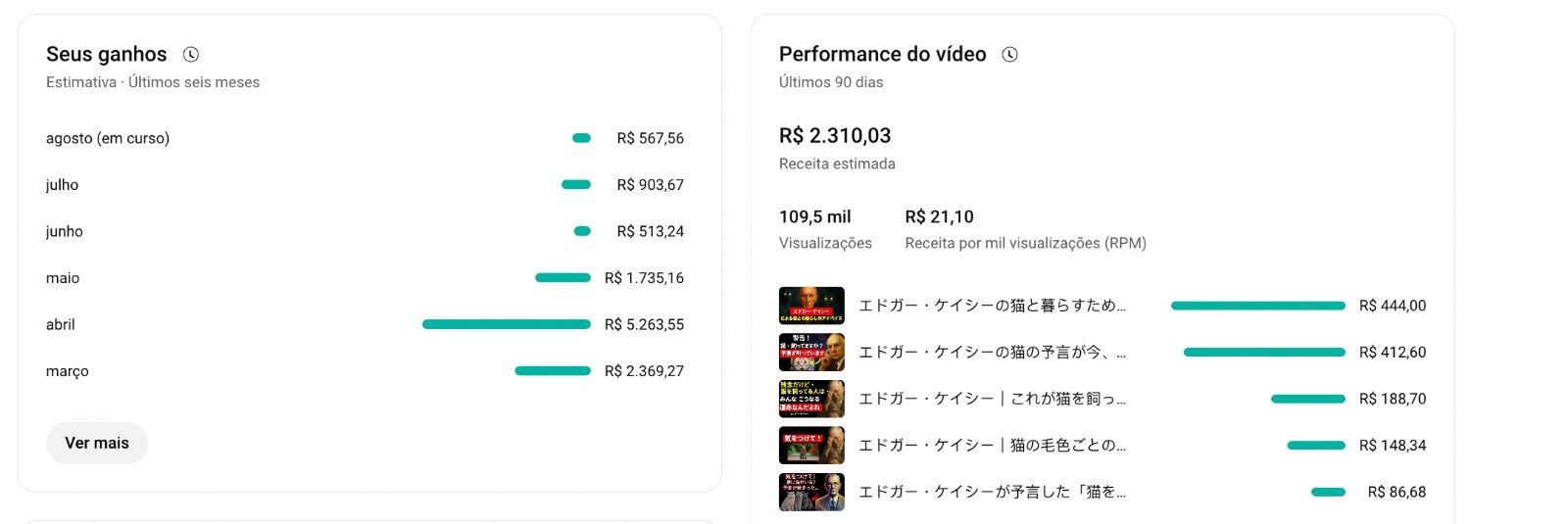Click the maio earnings bar
The width and height of the screenshot is (1568, 524).
click(563, 278)
